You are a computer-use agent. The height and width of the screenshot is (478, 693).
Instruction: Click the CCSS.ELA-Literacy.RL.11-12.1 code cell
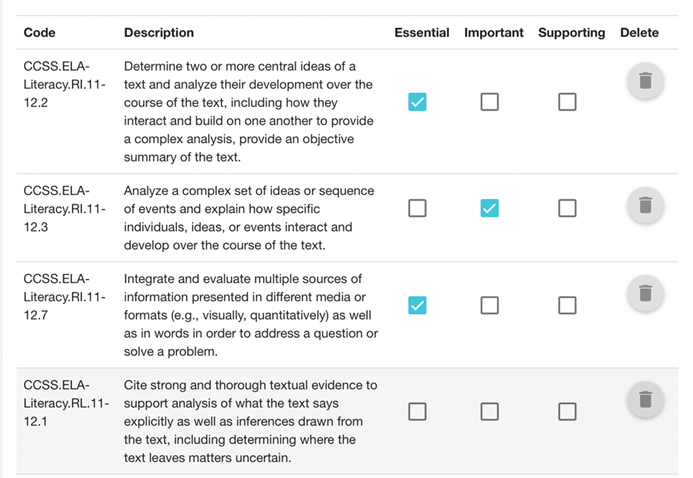pos(66,403)
